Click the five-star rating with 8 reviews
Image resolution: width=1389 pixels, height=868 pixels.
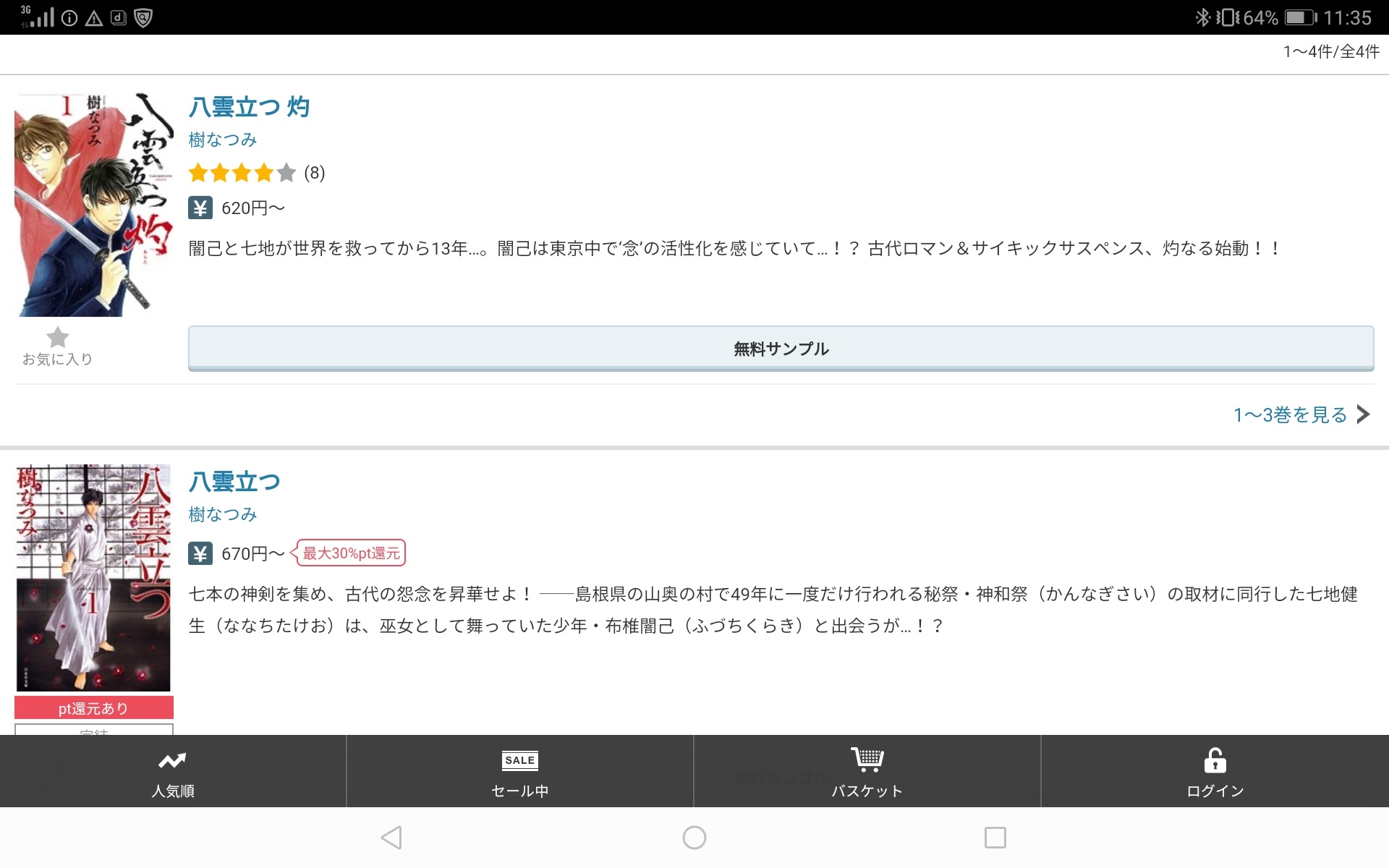pyautogui.click(x=242, y=173)
